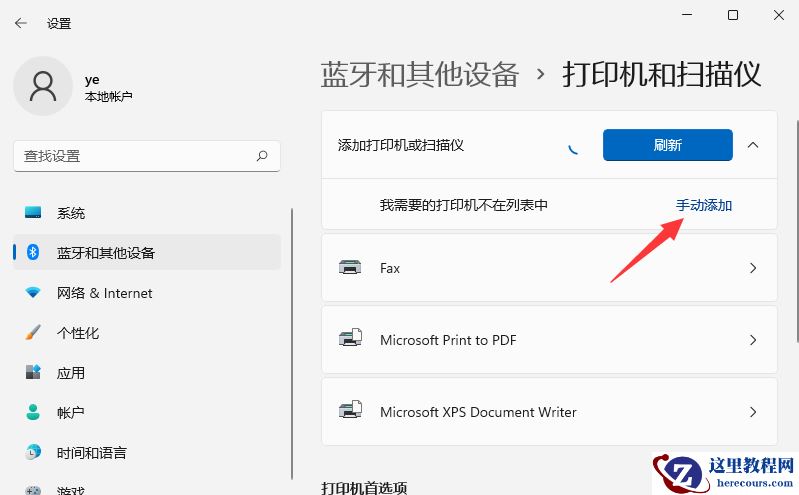This screenshot has height=495, width=799.
Task: Click Microsoft Print to PDF text
Action: (448, 340)
